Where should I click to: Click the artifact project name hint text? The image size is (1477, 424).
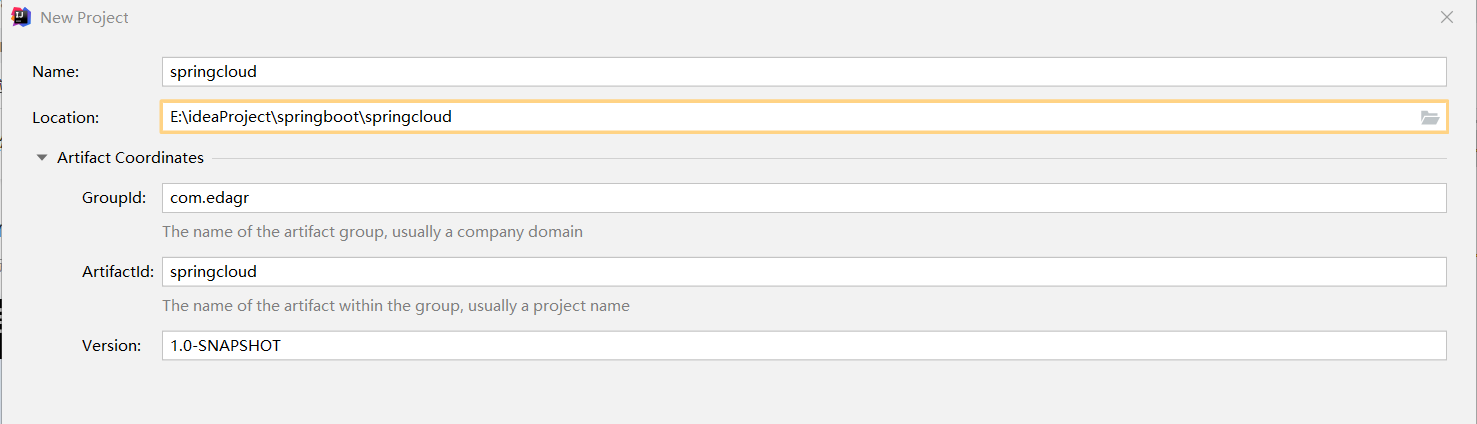click(x=395, y=306)
